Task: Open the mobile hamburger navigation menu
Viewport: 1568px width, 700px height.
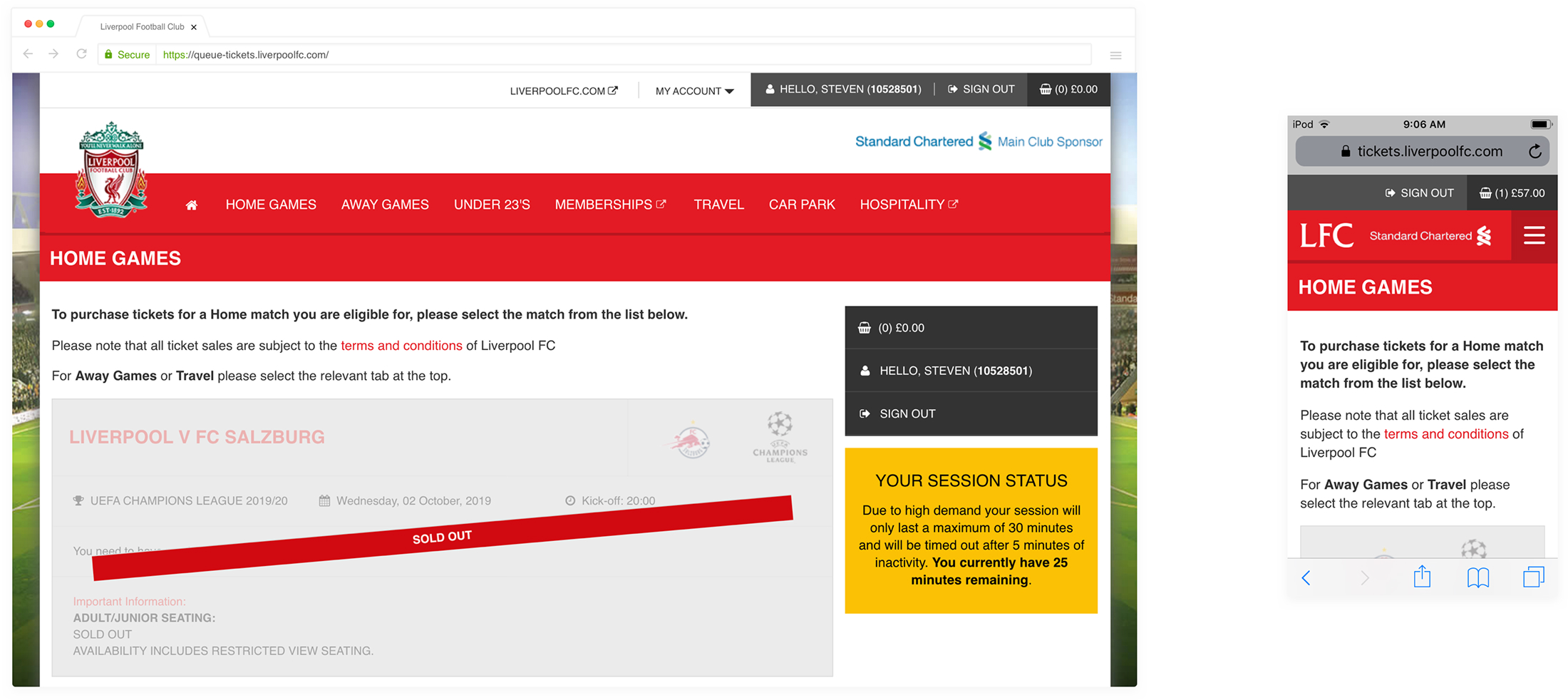Action: (1534, 236)
